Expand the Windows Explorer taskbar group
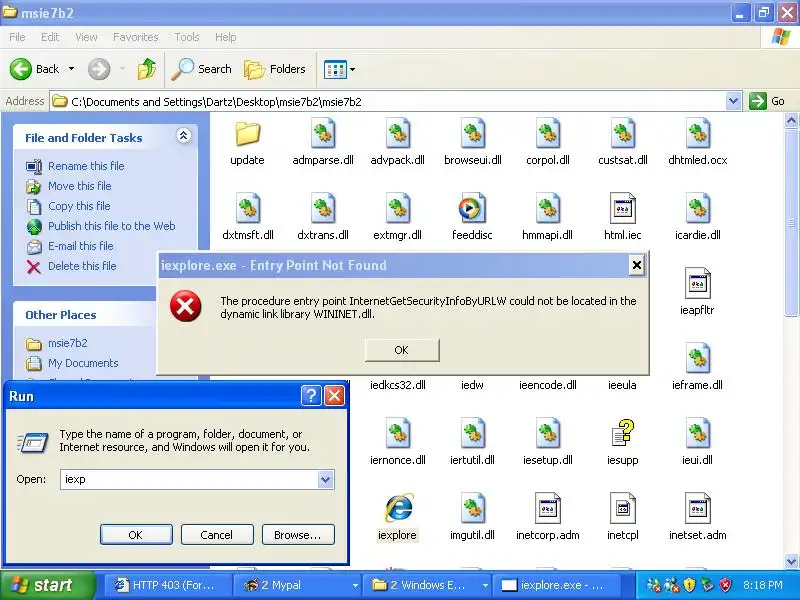 (x=485, y=586)
